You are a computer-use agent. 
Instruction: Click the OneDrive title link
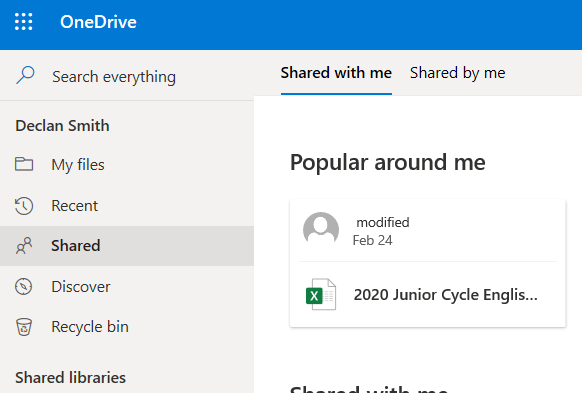click(x=98, y=22)
